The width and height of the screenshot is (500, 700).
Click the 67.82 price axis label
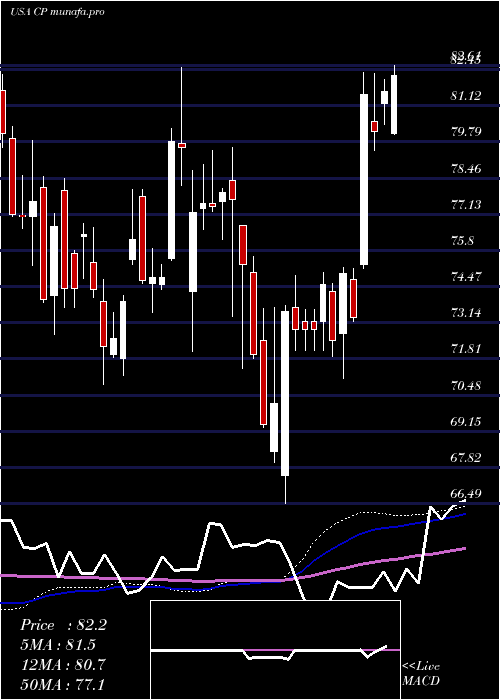[466, 458]
